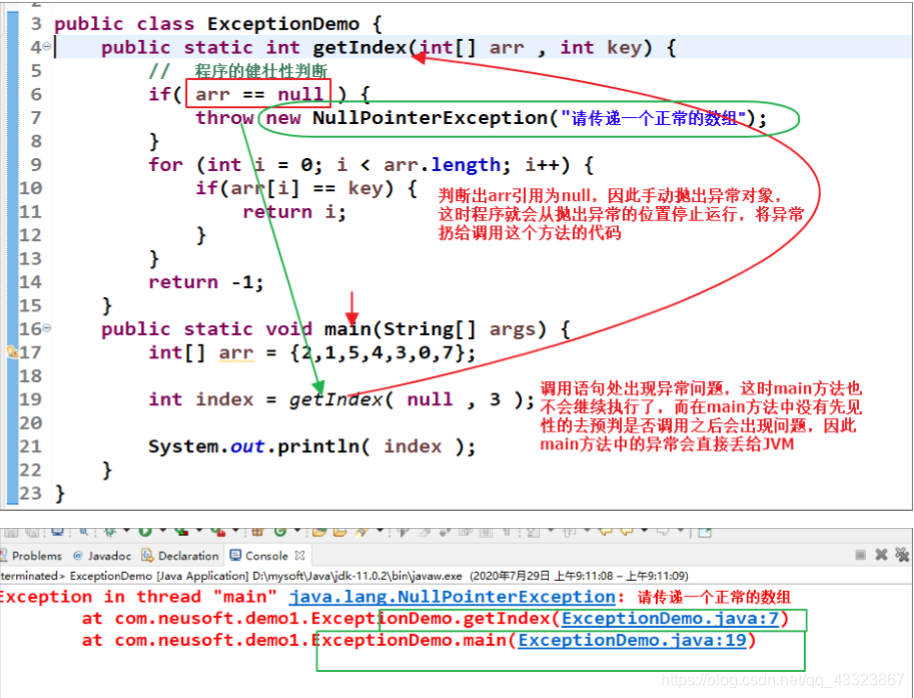The height and width of the screenshot is (698, 914).
Task: Collapse the getIndex method at line 4
Action: click(46, 47)
